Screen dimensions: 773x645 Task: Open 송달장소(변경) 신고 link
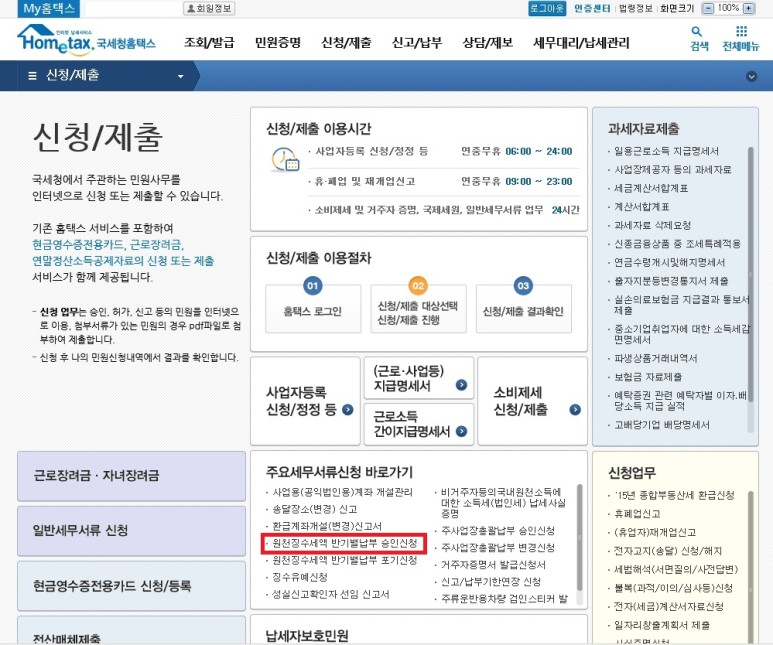tap(315, 509)
